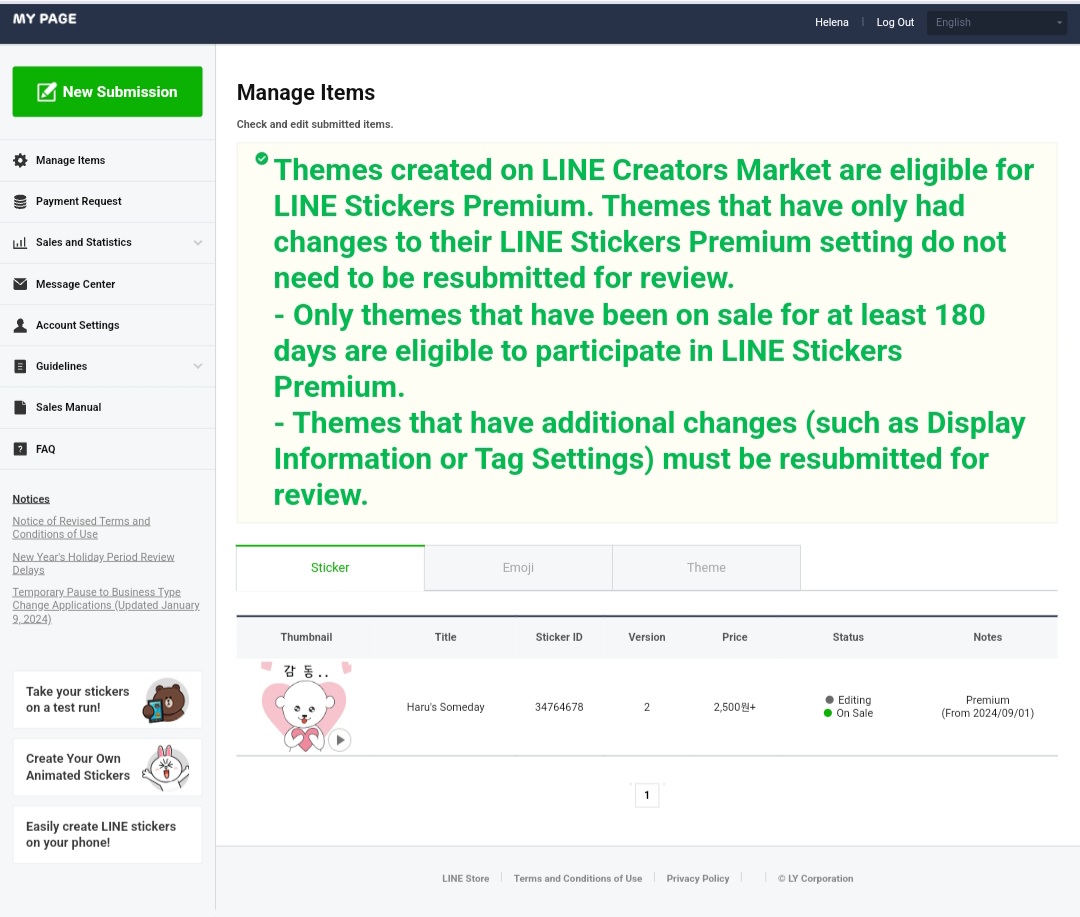The width and height of the screenshot is (1080, 917).
Task: Click the Take your stickers on a test run banner
Action: coord(107,700)
